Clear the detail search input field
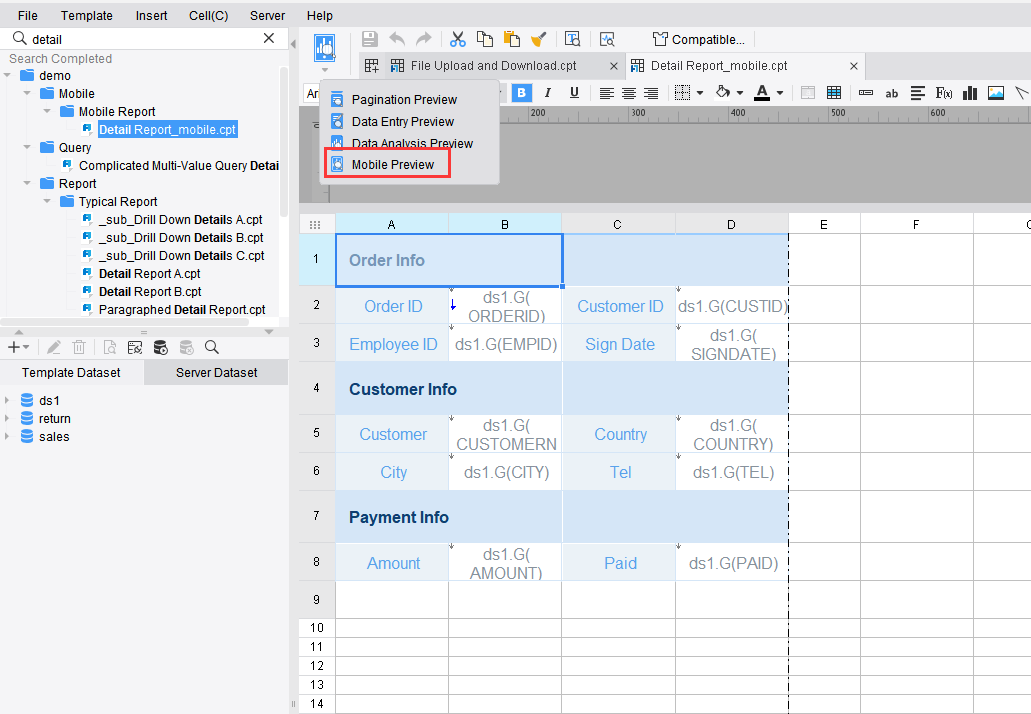Screen dimensions: 1031x714 267,38
